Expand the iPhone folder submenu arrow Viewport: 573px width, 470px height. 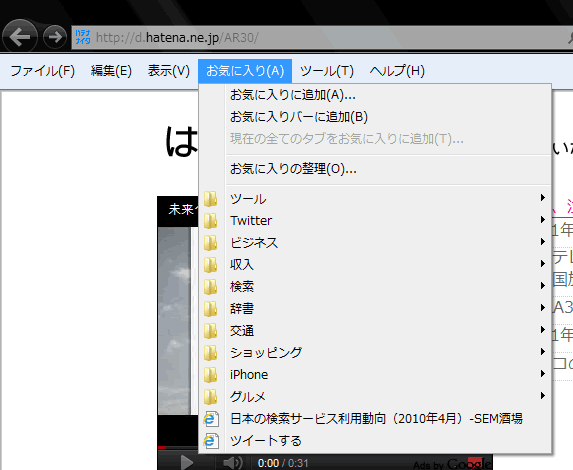pyautogui.click(x=543, y=374)
